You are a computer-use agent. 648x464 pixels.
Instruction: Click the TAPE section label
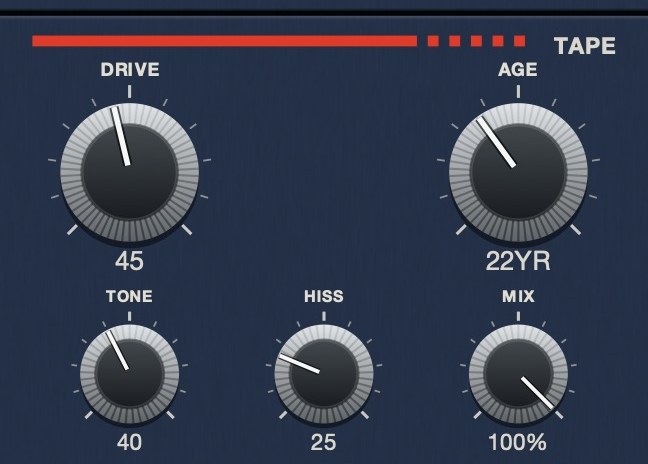coord(585,46)
